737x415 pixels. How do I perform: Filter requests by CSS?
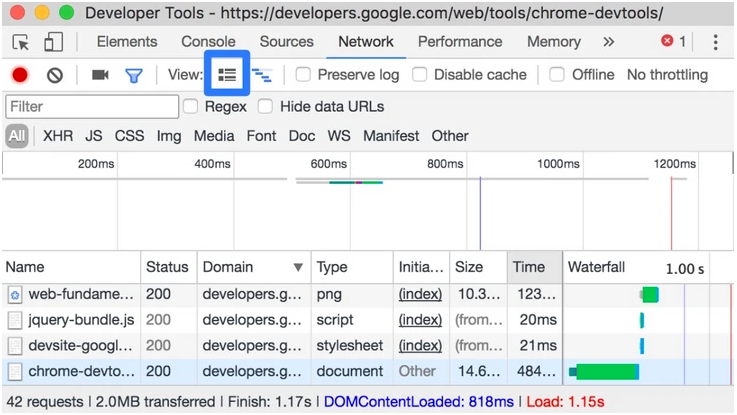pyautogui.click(x=129, y=136)
